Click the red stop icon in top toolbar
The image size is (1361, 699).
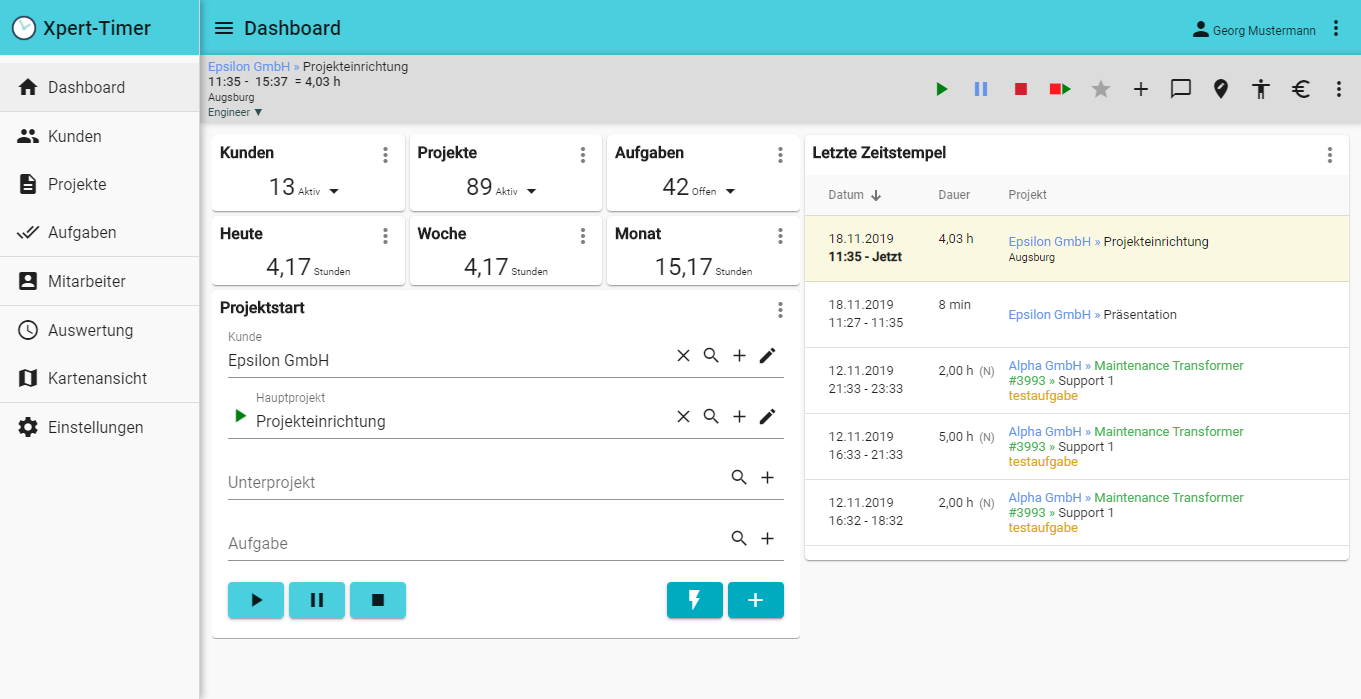point(1020,89)
